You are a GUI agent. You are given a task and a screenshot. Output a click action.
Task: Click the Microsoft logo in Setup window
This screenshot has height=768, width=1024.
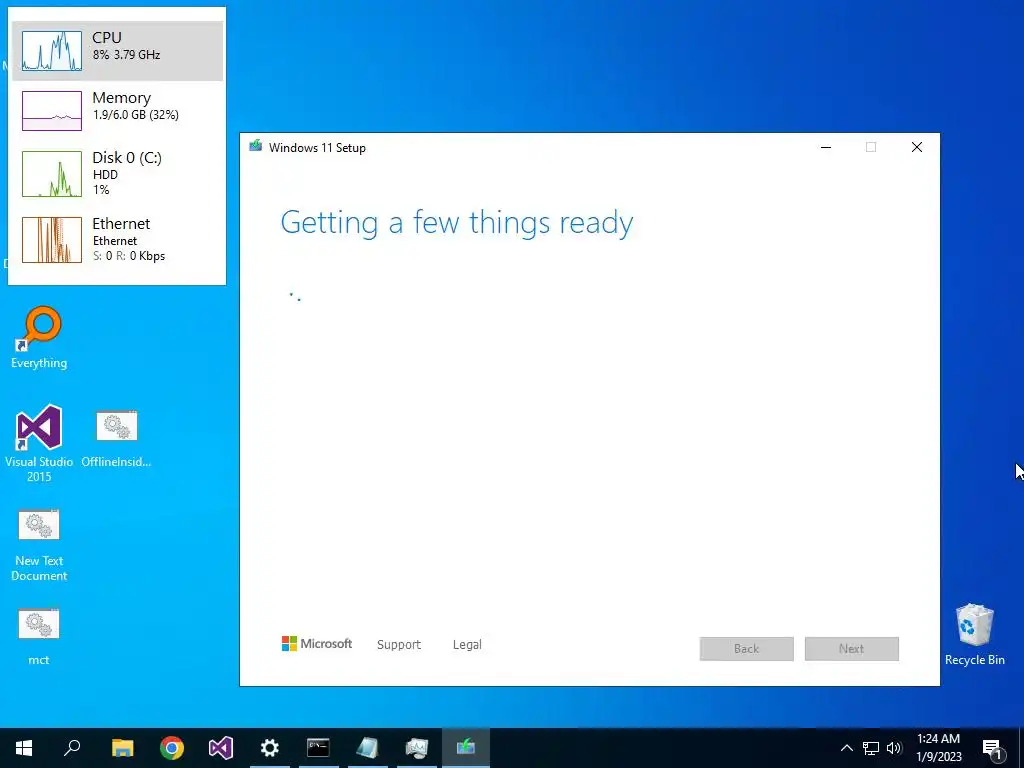(317, 644)
